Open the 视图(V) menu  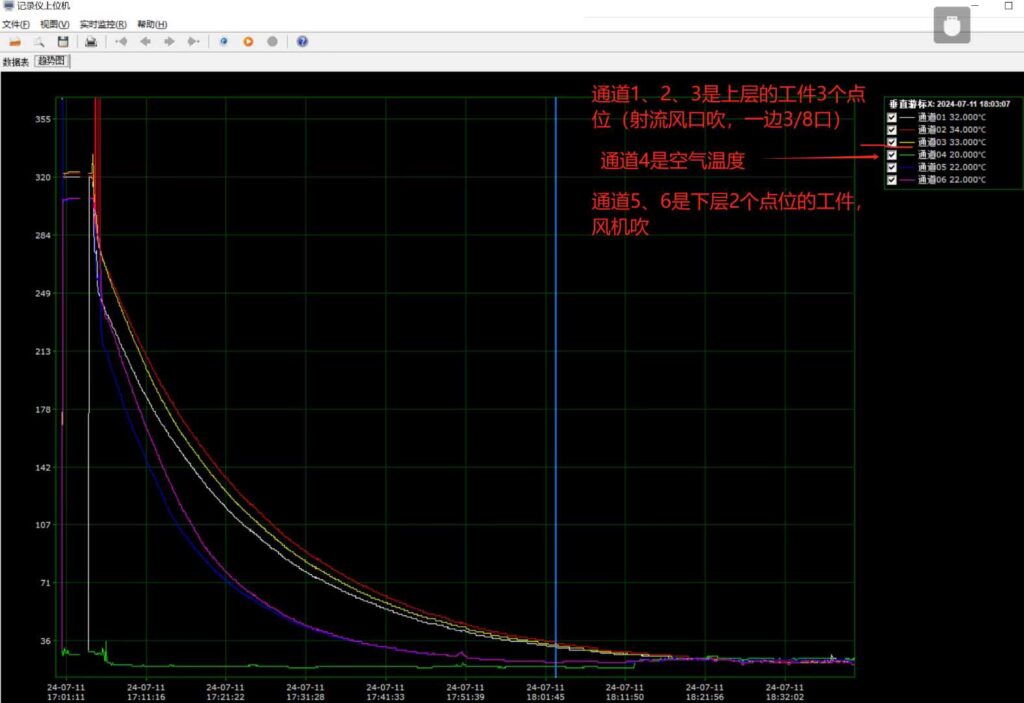[x=55, y=24]
